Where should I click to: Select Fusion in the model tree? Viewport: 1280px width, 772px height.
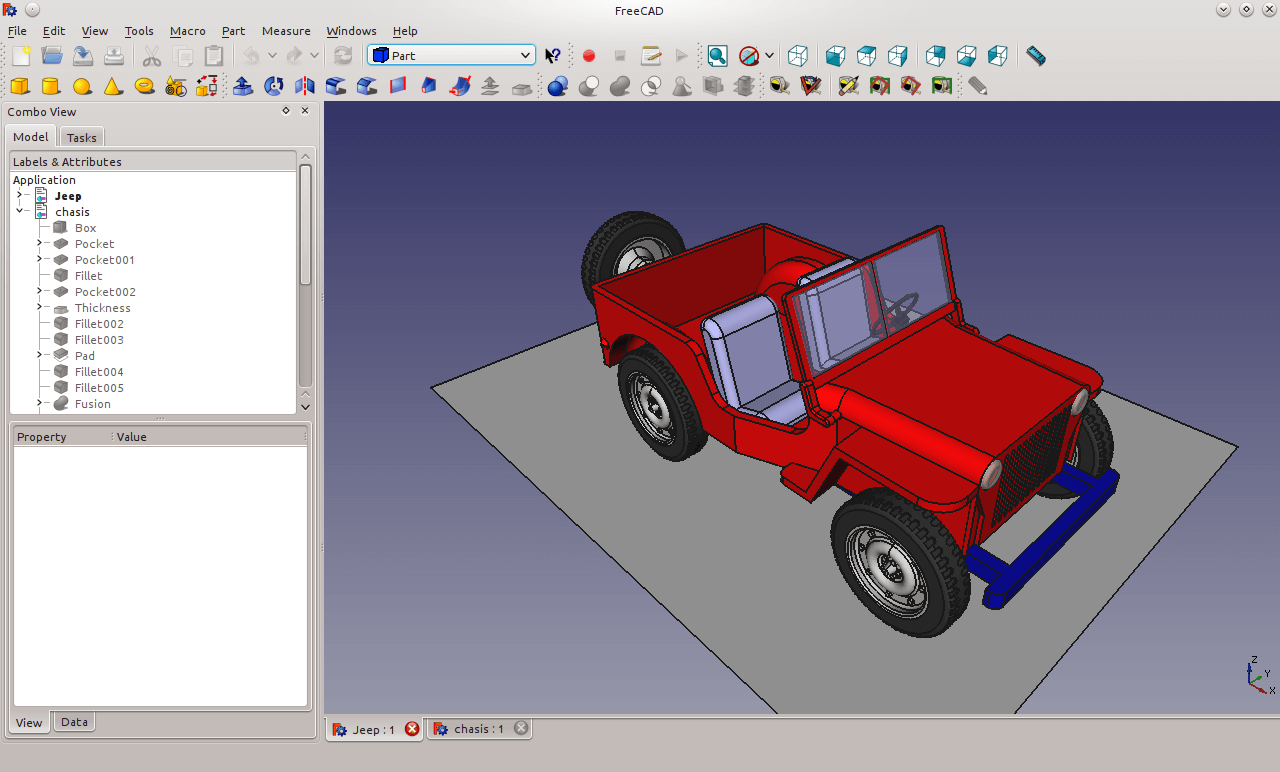coord(94,403)
